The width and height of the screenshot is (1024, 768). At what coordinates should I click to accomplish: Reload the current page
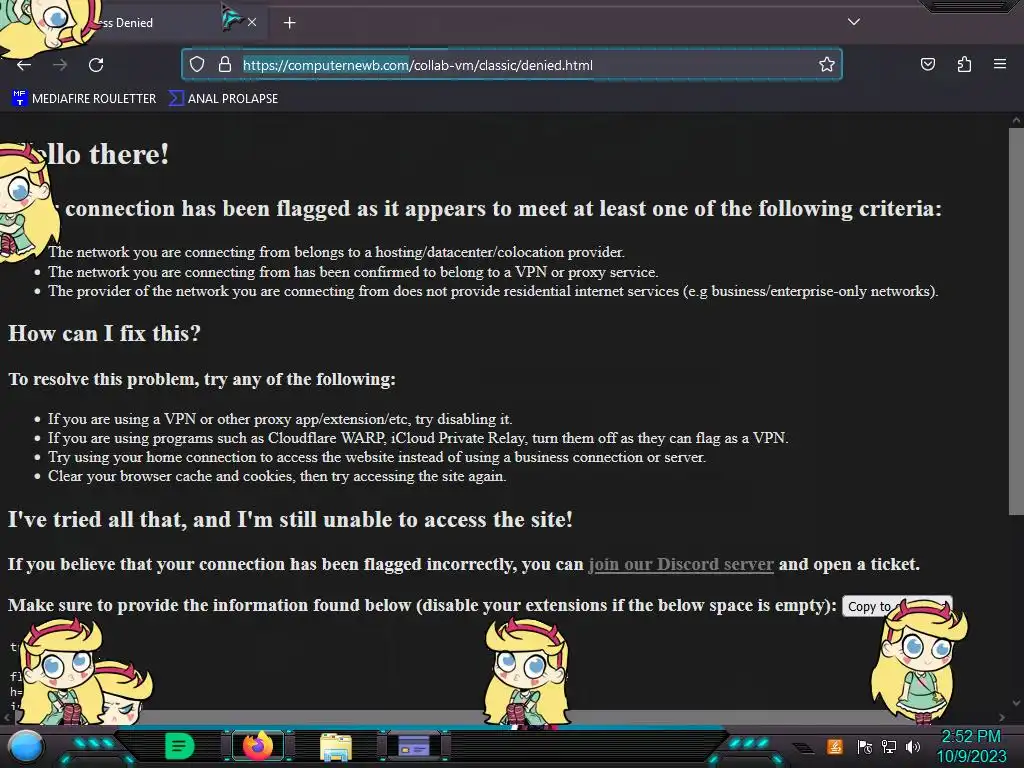click(96, 65)
